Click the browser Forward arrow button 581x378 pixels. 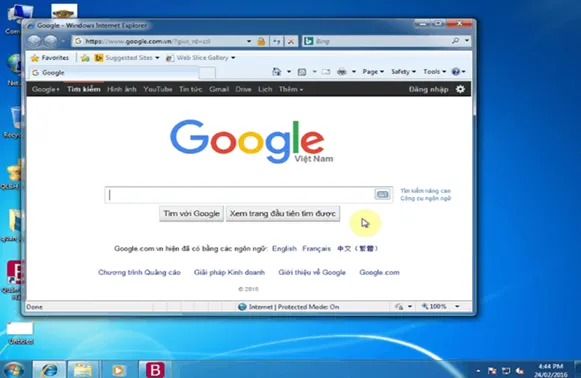[51, 41]
